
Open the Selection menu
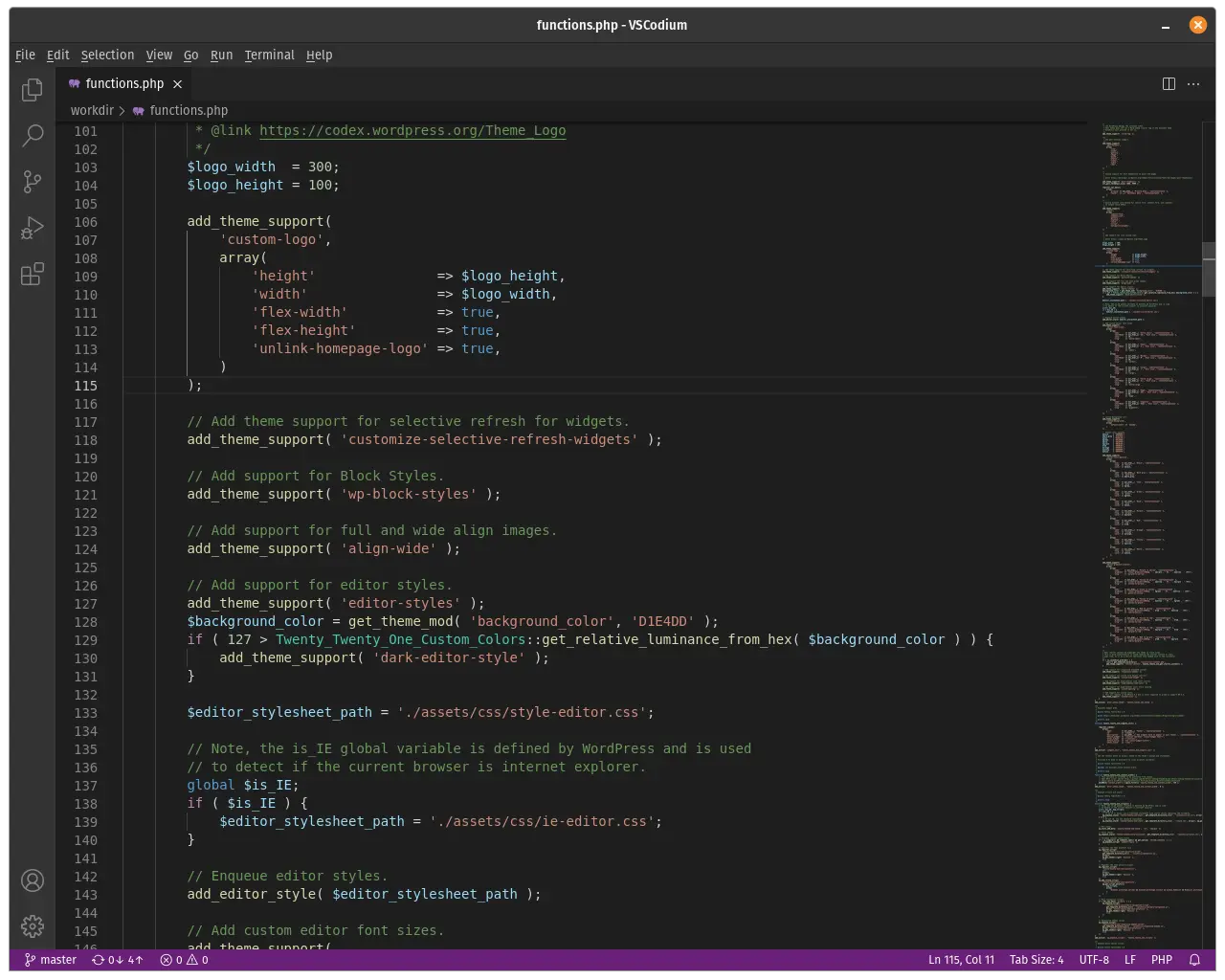point(107,56)
